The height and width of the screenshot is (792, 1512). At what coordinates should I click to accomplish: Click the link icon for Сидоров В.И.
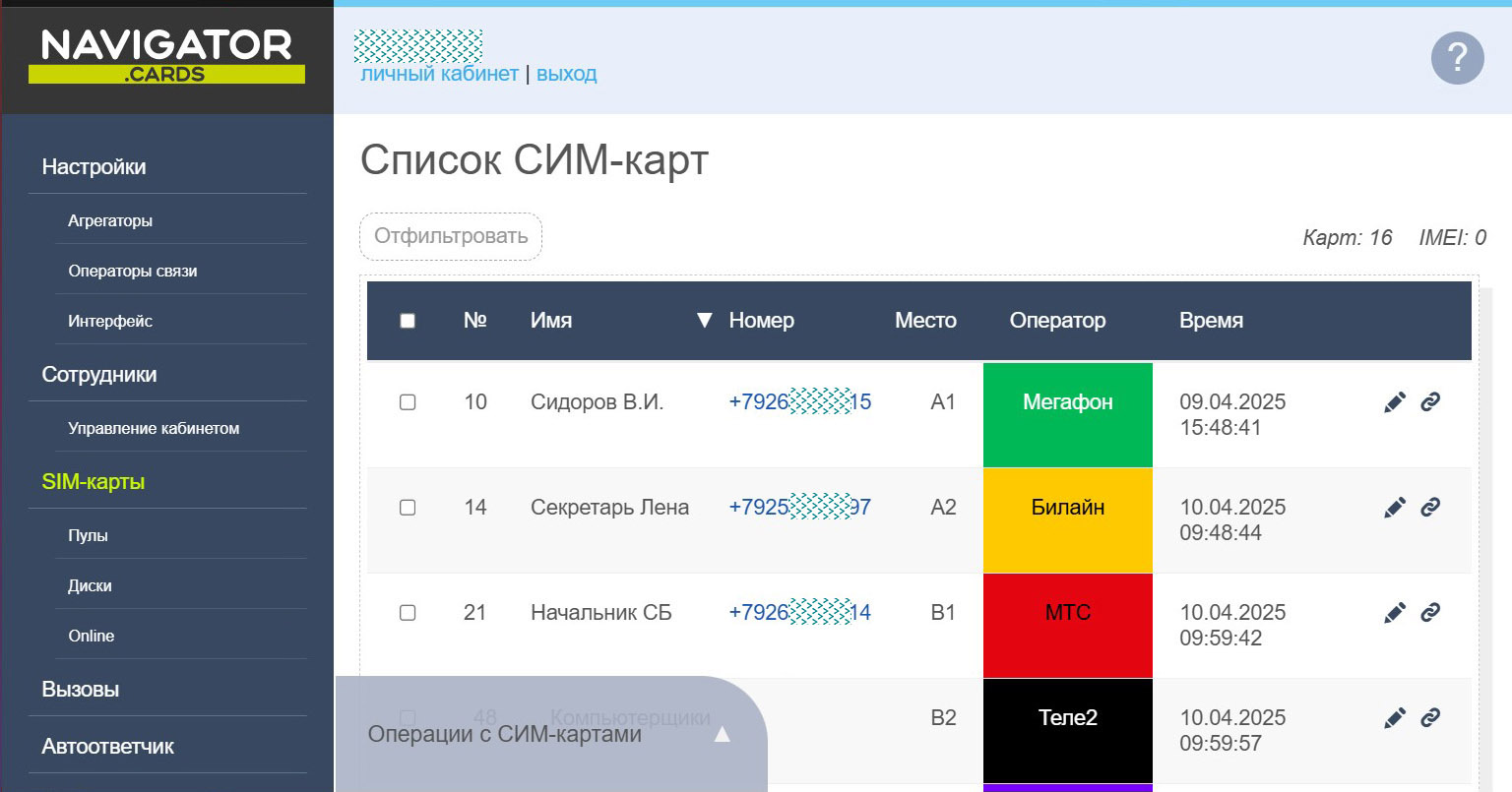[x=1430, y=401]
